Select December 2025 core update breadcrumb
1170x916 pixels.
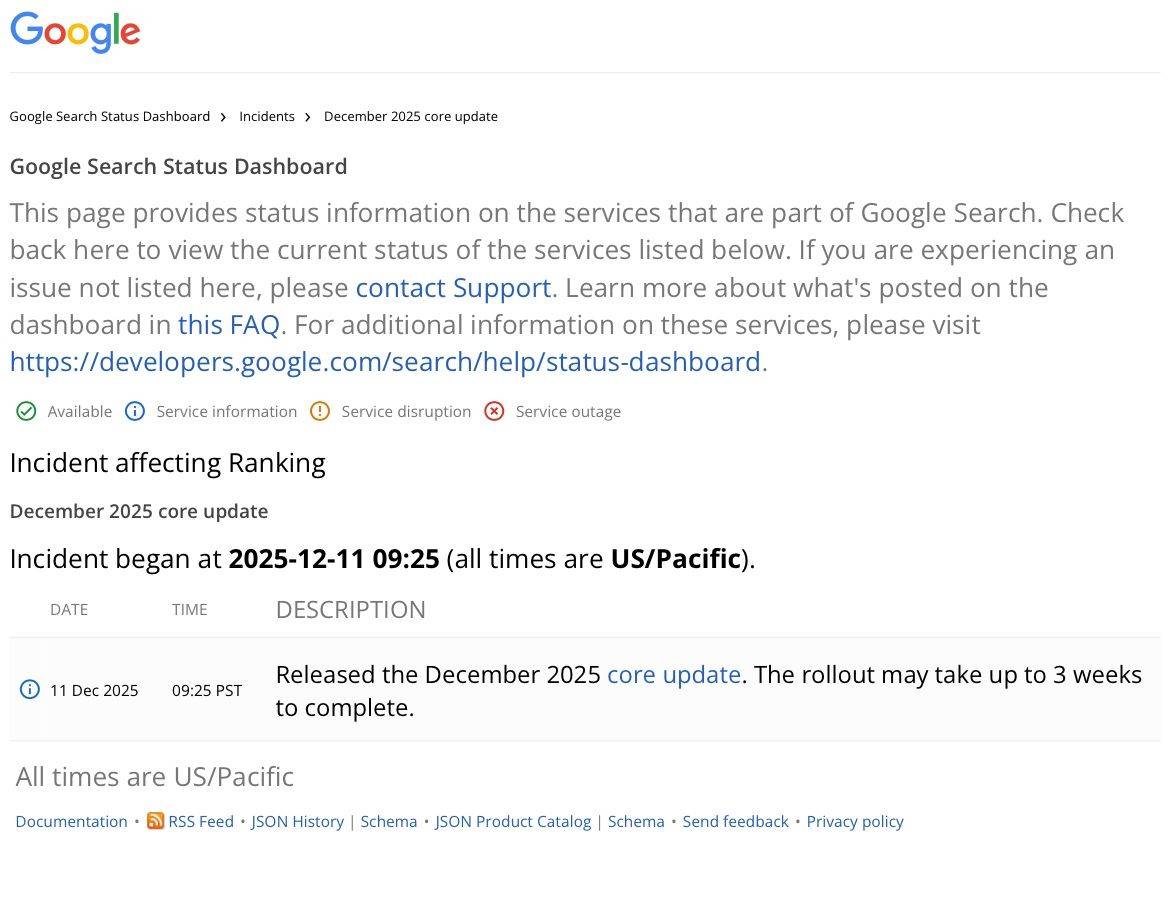coord(410,116)
